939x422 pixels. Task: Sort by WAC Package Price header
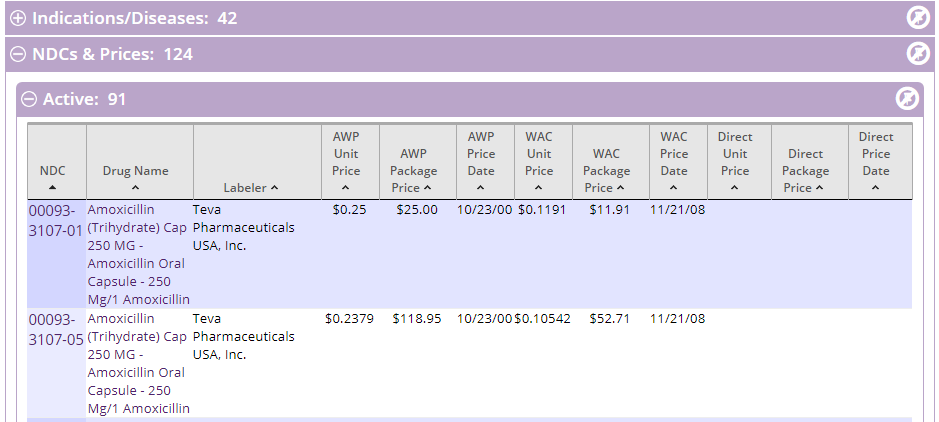[606, 171]
